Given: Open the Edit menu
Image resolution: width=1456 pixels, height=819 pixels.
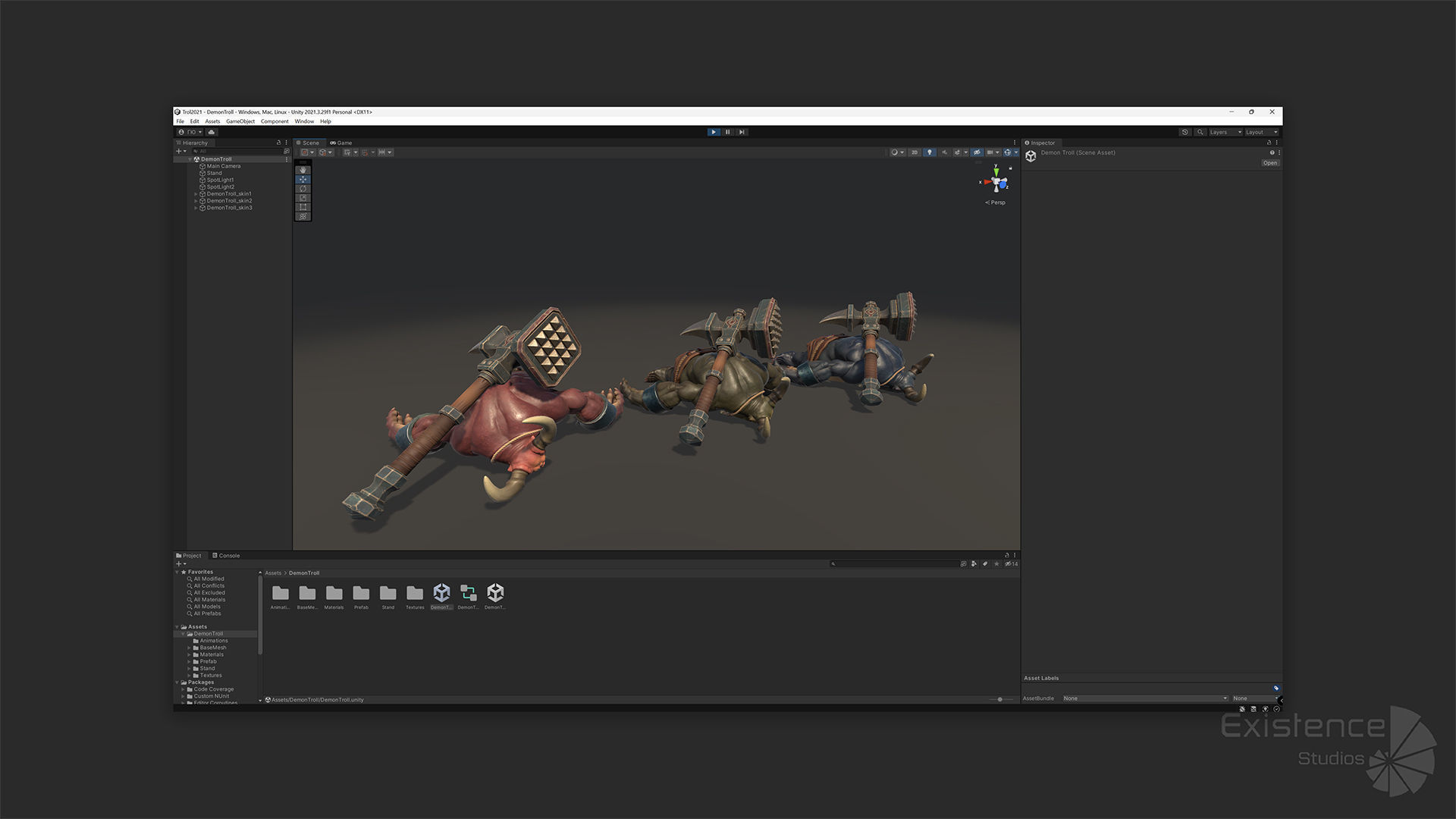Looking at the screenshot, I should (x=195, y=121).
